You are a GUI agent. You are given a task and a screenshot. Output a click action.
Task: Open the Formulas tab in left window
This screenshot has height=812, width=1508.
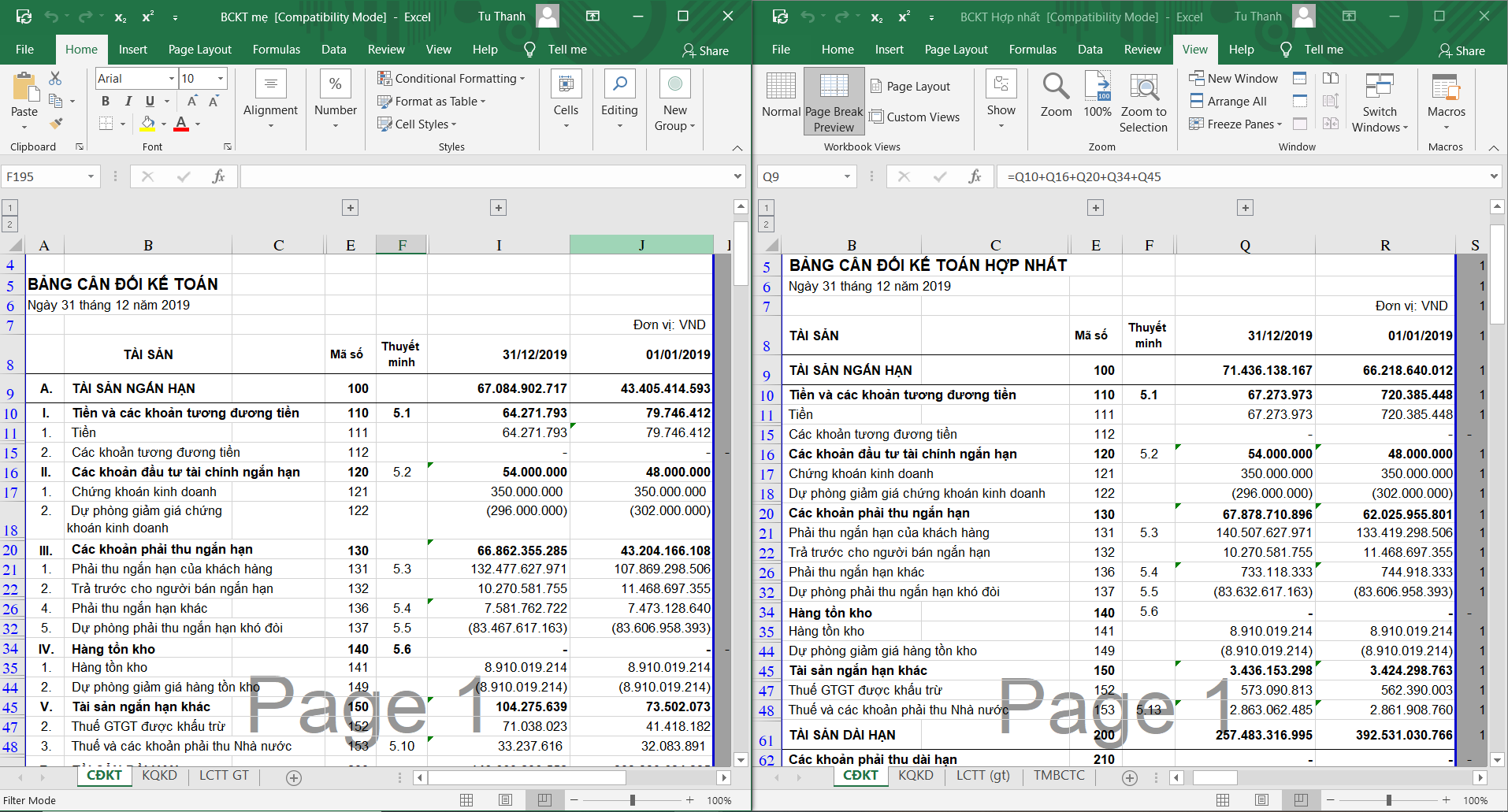pos(276,49)
